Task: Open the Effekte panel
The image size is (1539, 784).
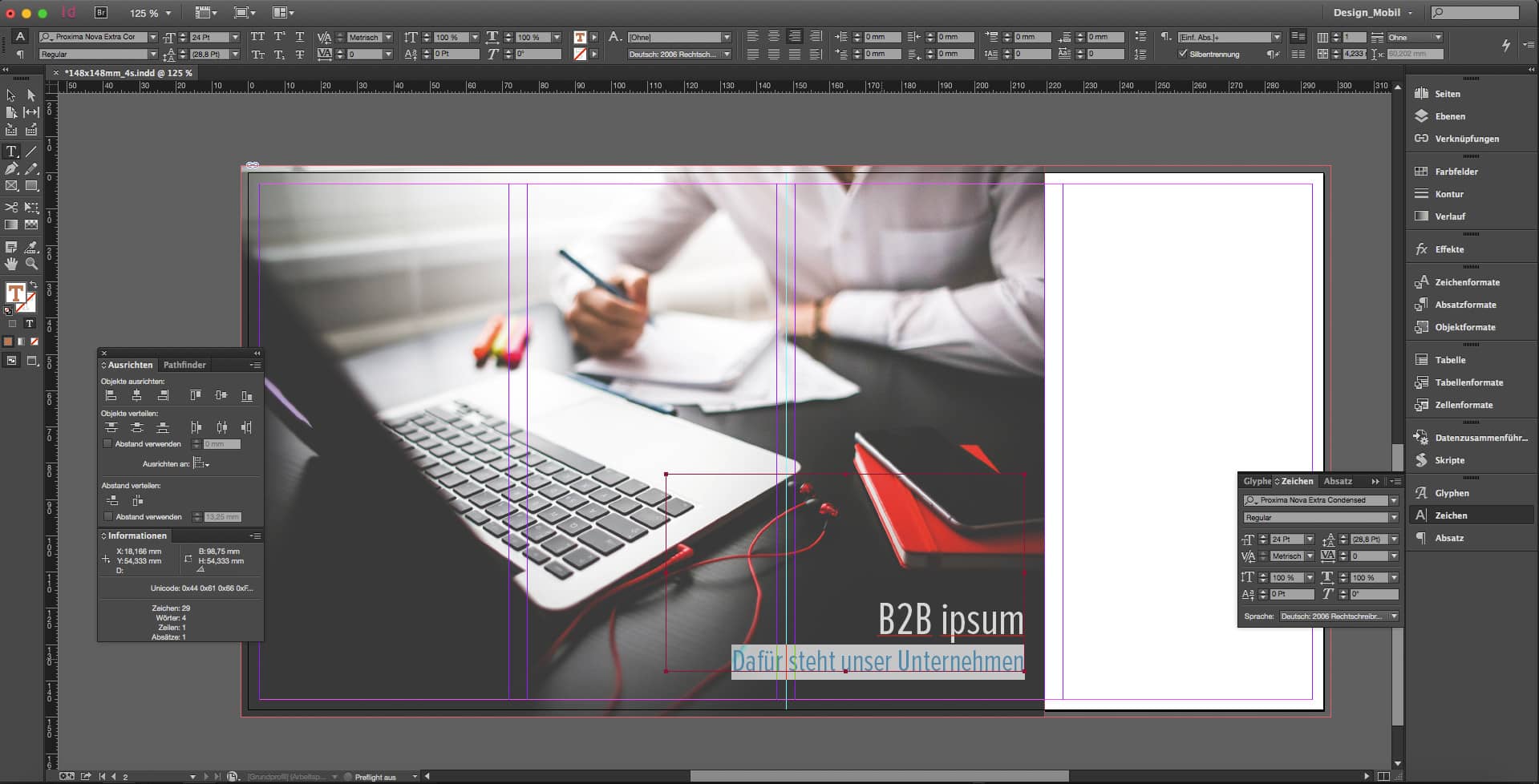Action: tap(1448, 249)
